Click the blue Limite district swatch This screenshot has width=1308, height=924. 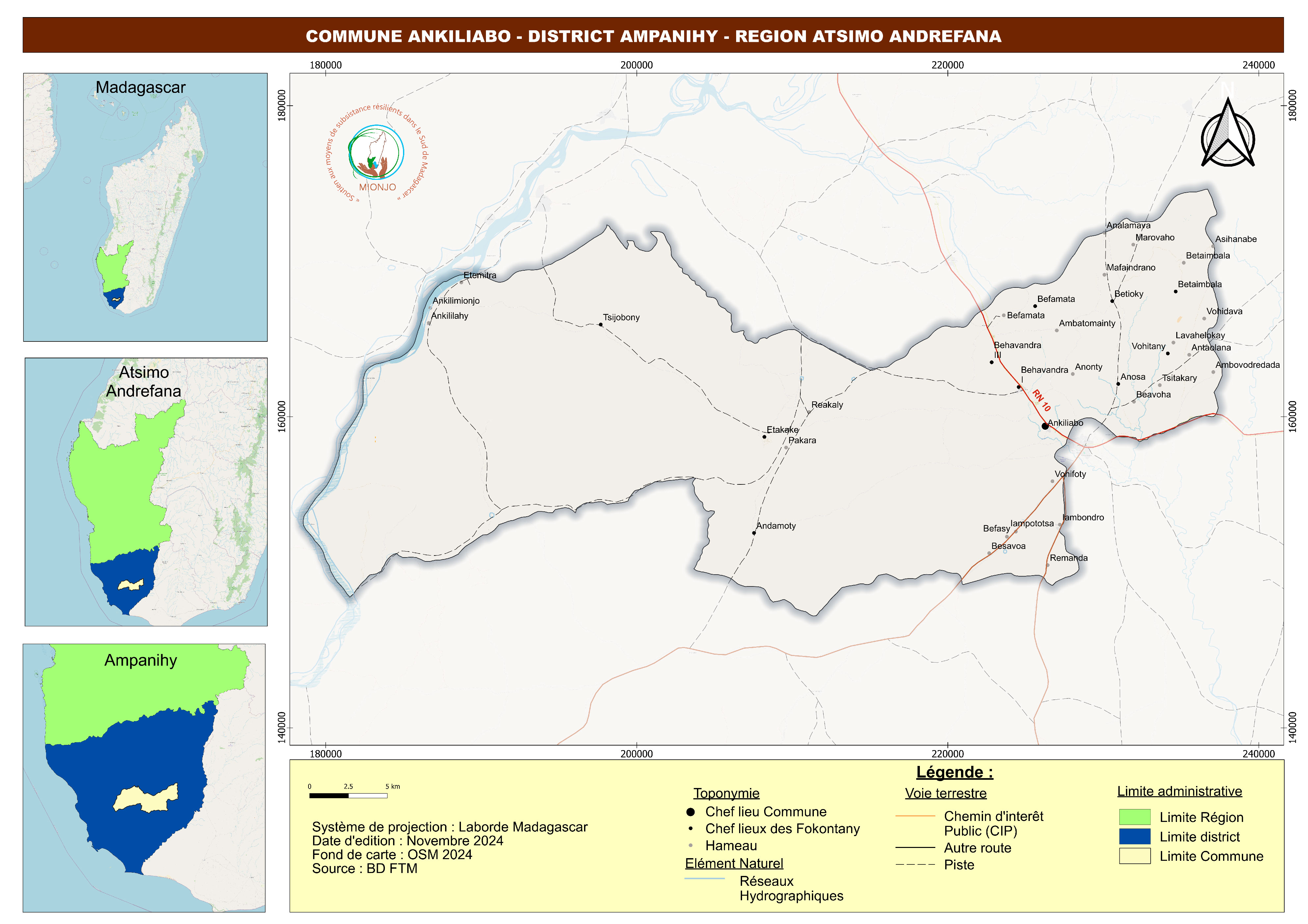(x=1134, y=836)
